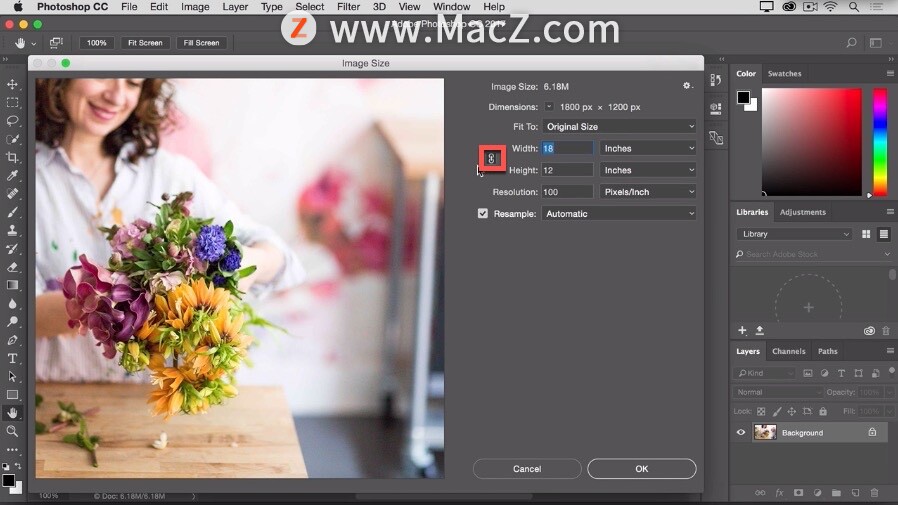Upload to library arrow button
This screenshot has width=898, height=505.
click(x=759, y=330)
